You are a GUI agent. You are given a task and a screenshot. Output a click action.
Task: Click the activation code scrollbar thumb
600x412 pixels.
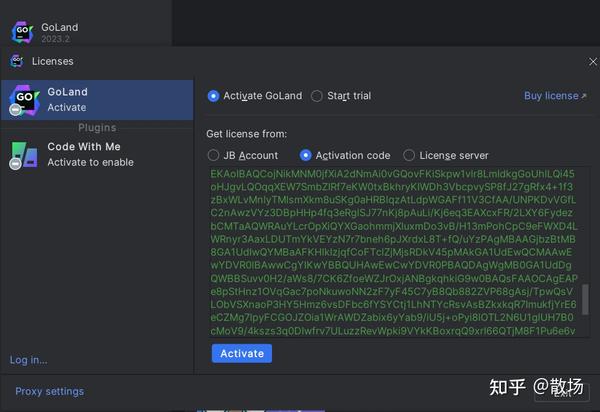(585, 299)
